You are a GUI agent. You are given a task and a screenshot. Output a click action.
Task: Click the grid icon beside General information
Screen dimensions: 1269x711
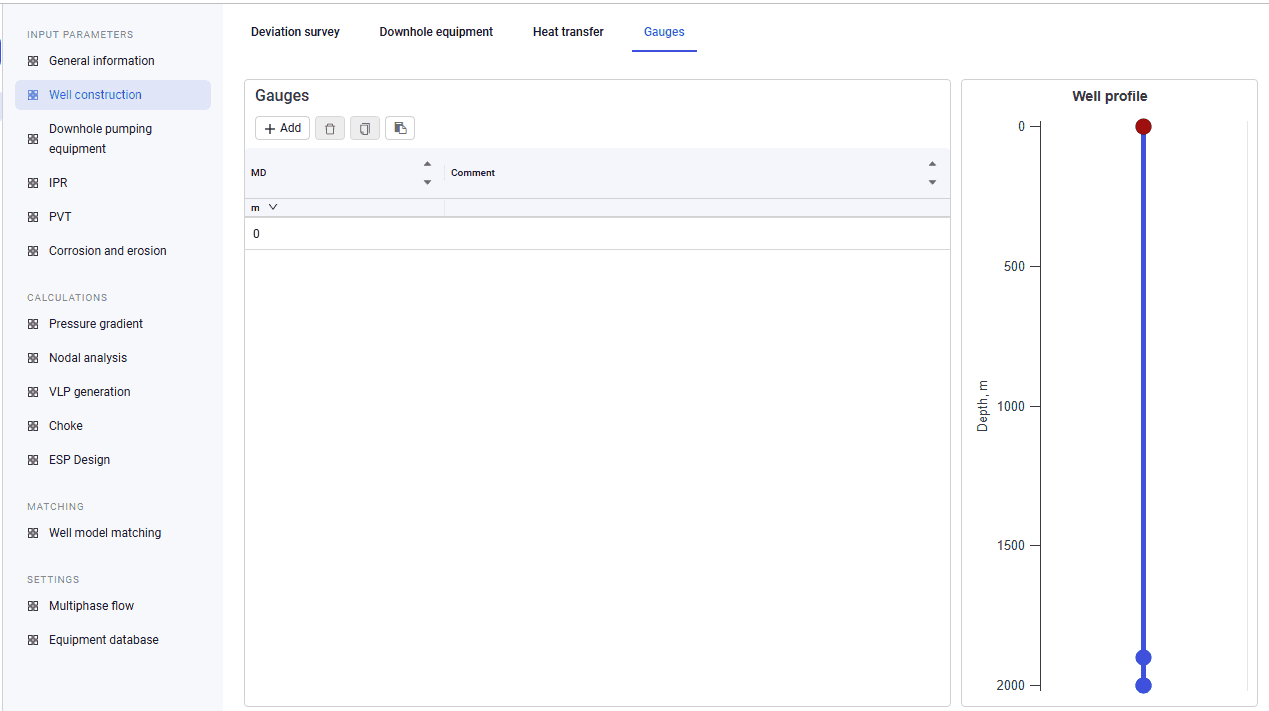coord(33,61)
